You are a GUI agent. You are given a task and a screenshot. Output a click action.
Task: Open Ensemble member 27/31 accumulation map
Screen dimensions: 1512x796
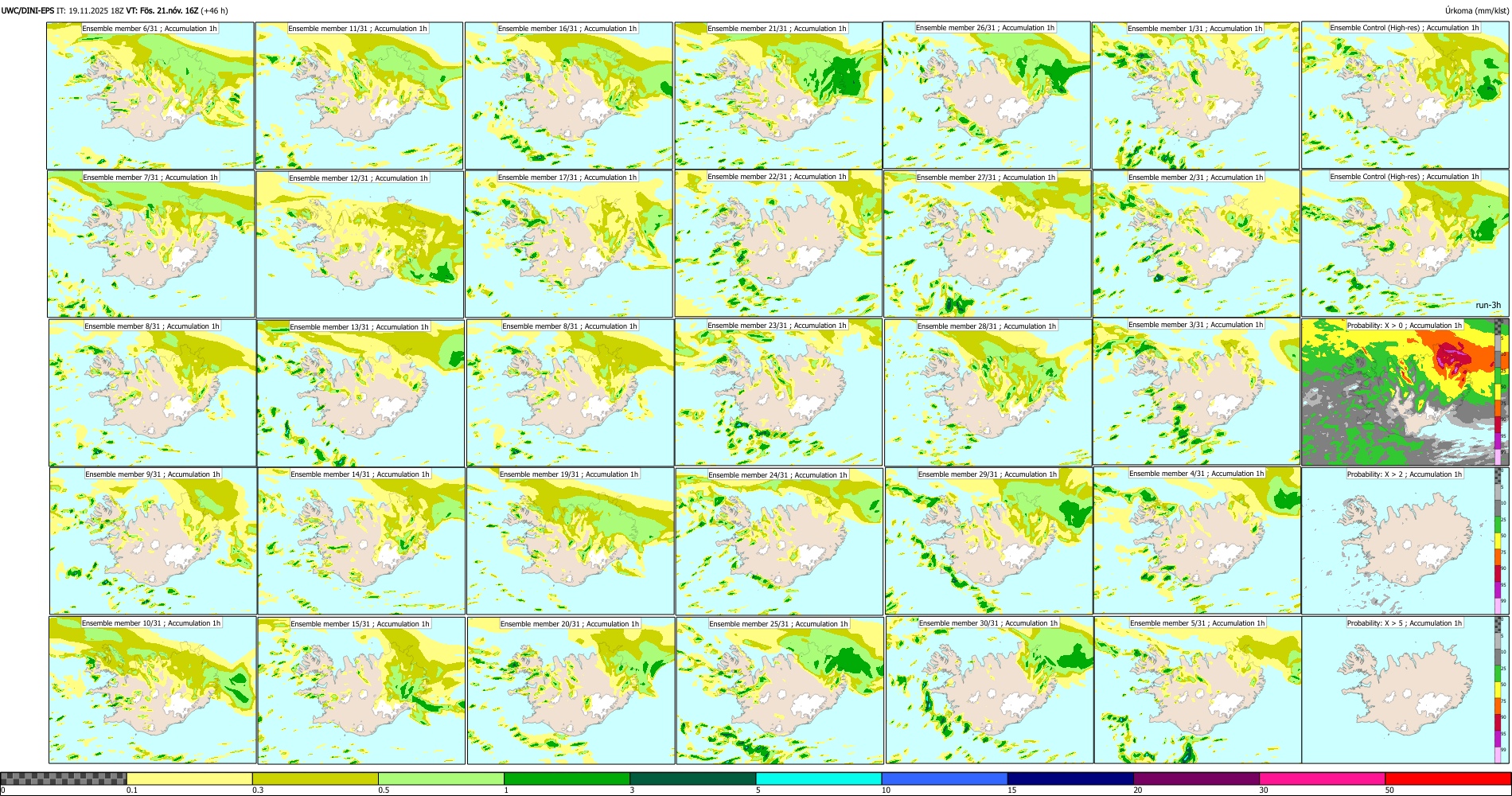pos(988,244)
